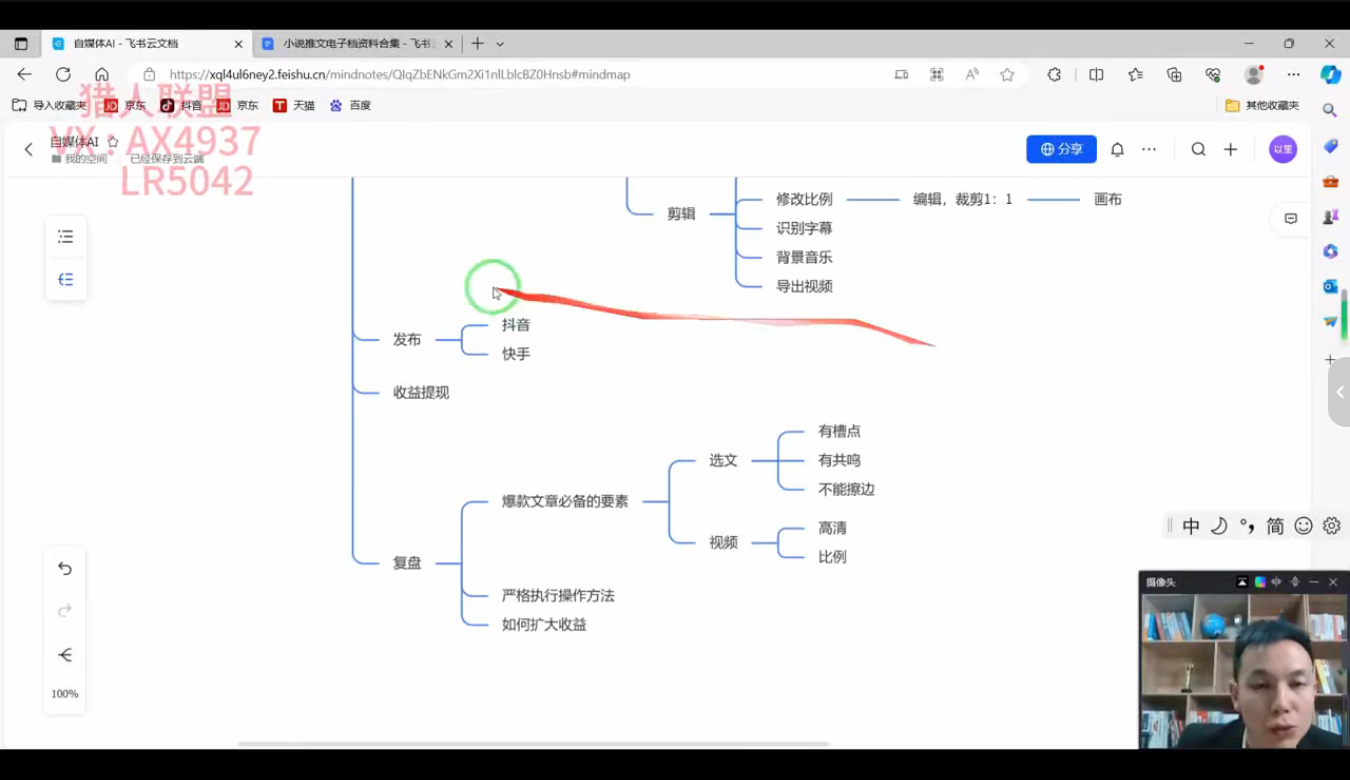Click the plus icon beside the search icon
1350x780 pixels.
[1230, 150]
